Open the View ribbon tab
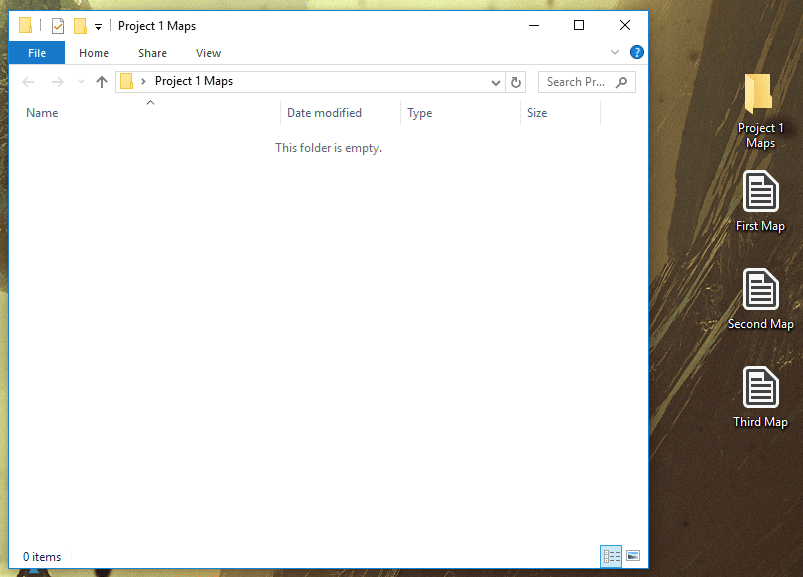 click(208, 53)
